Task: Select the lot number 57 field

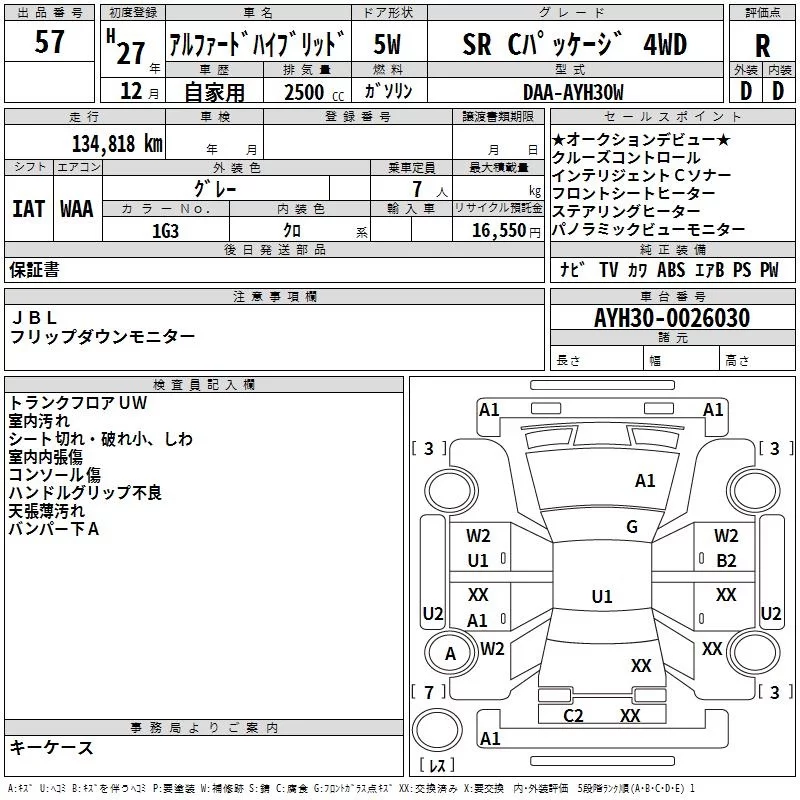Action: coord(49,41)
